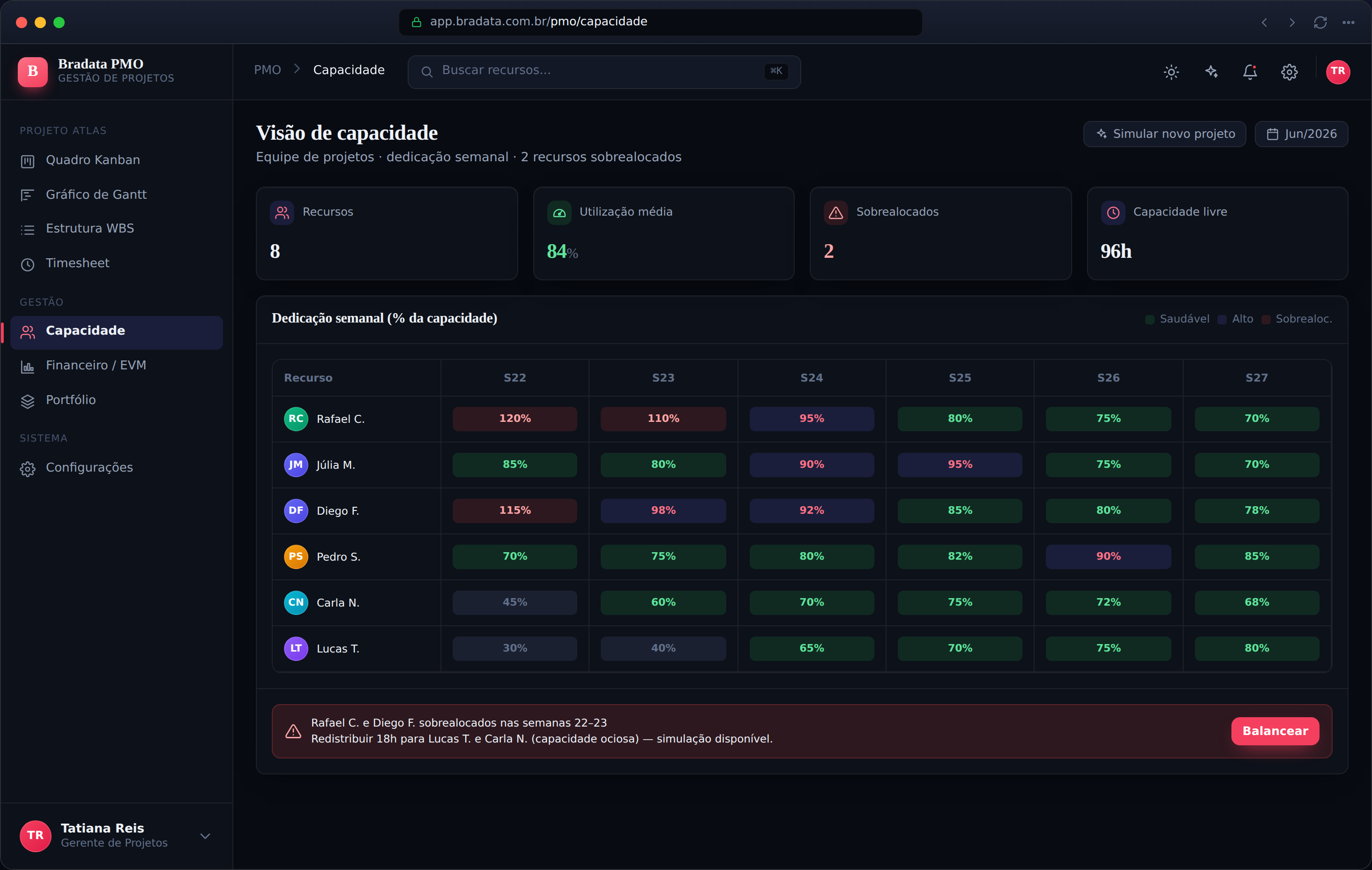This screenshot has height=870, width=1372.
Task: Click the Bradata PMO logo icon
Action: [32, 71]
